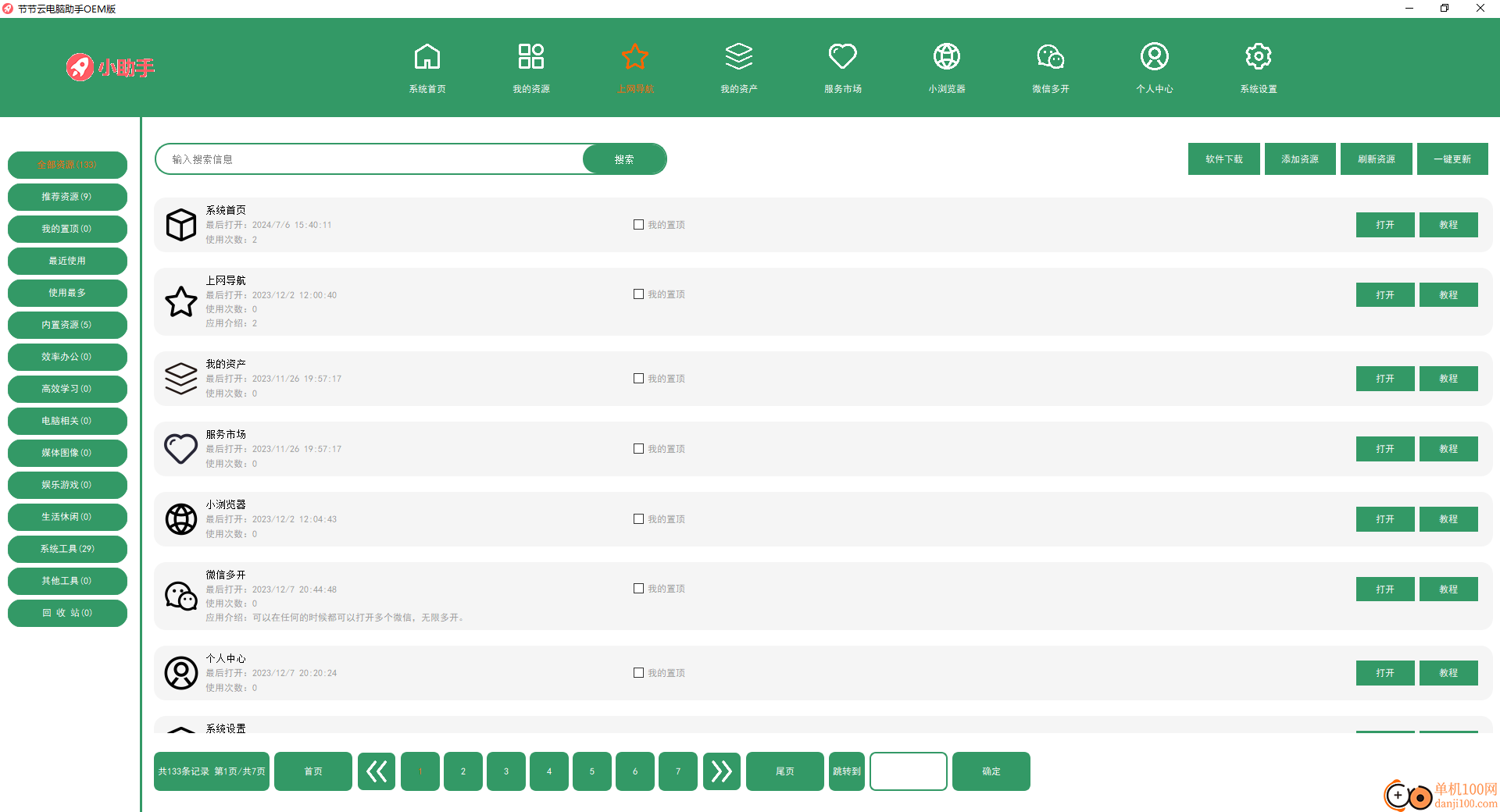Select 全部资源 (133) category
1500x812 pixels.
pos(67,165)
